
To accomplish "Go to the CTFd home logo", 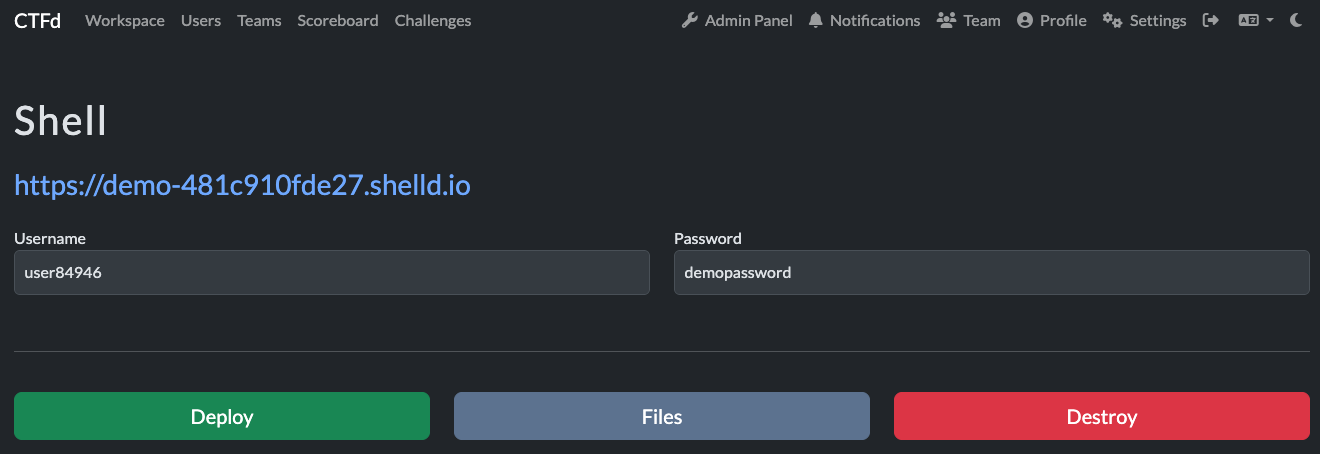I will (37, 20).
